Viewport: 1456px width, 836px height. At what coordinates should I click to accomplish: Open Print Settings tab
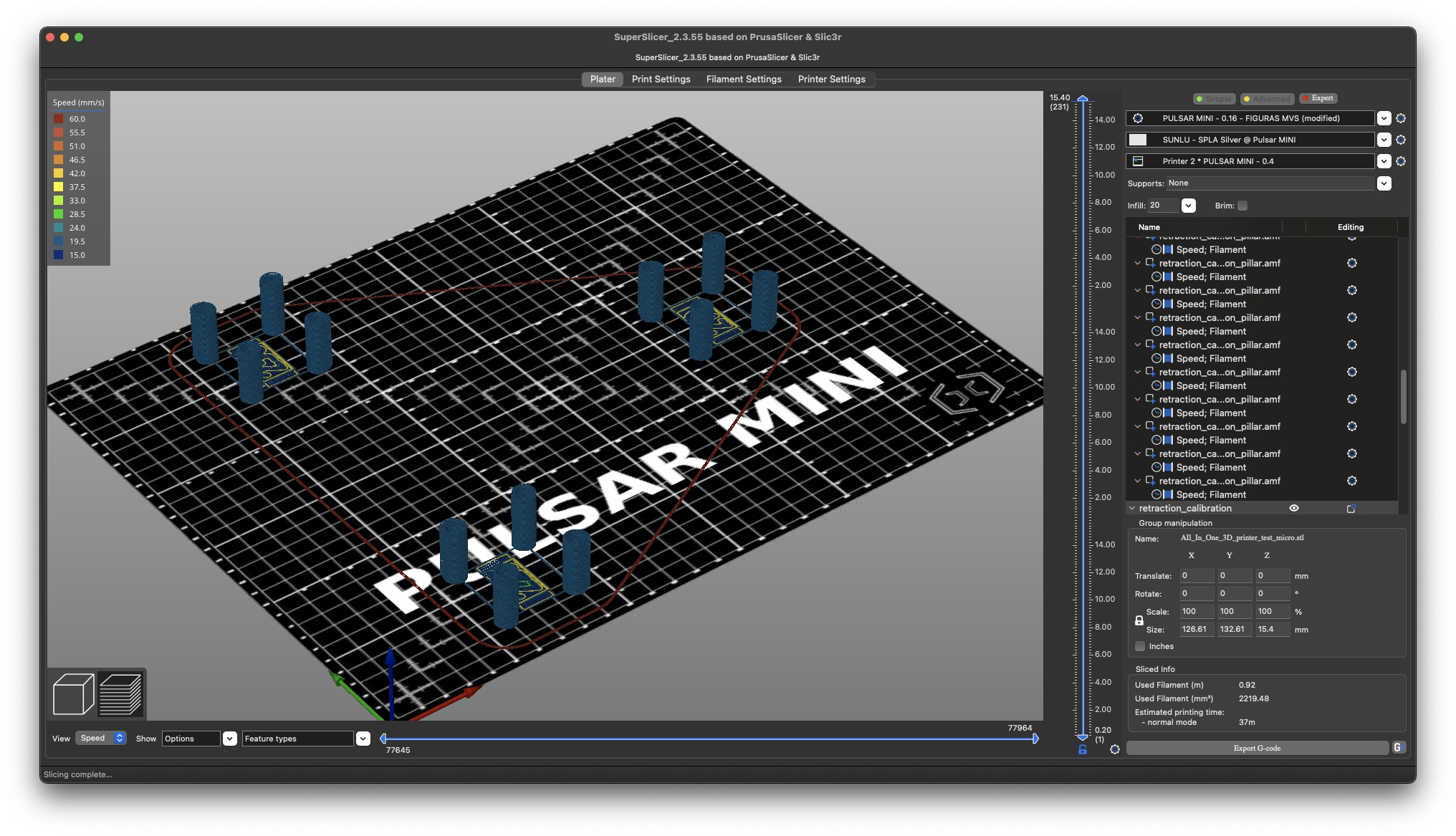pyautogui.click(x=661, y=79)
